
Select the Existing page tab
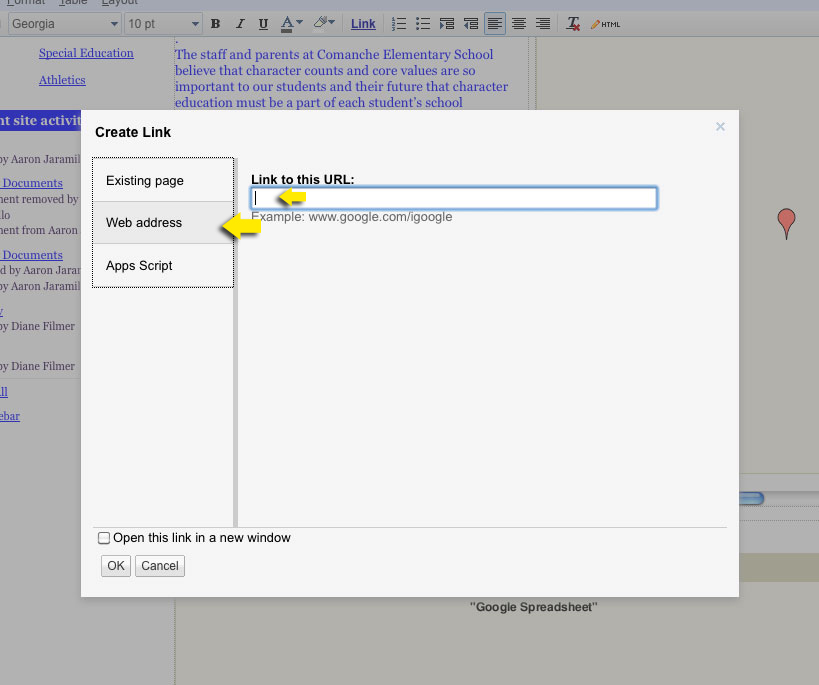[x=163, y=180]
